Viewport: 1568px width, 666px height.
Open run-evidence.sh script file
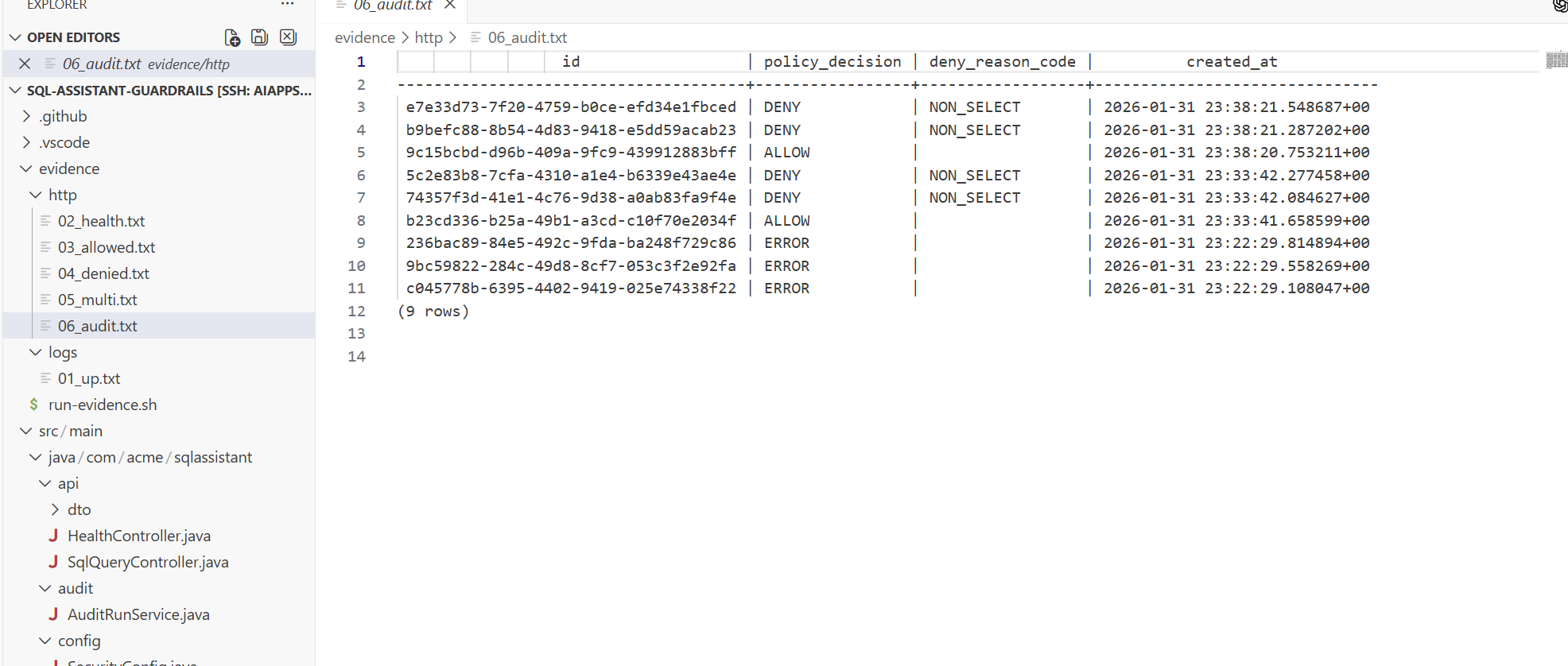(103, 405)
